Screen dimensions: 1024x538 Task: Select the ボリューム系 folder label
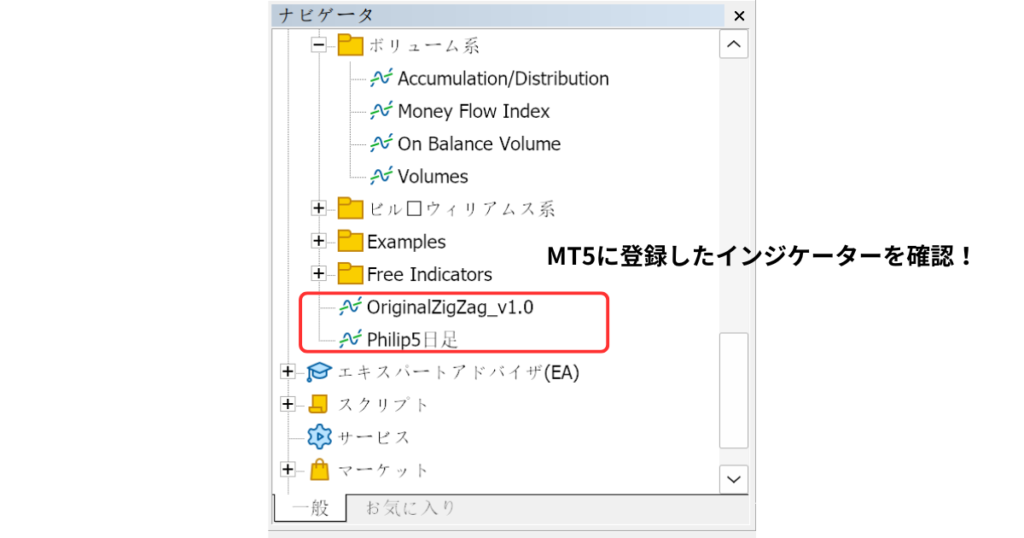coord(424,46)
